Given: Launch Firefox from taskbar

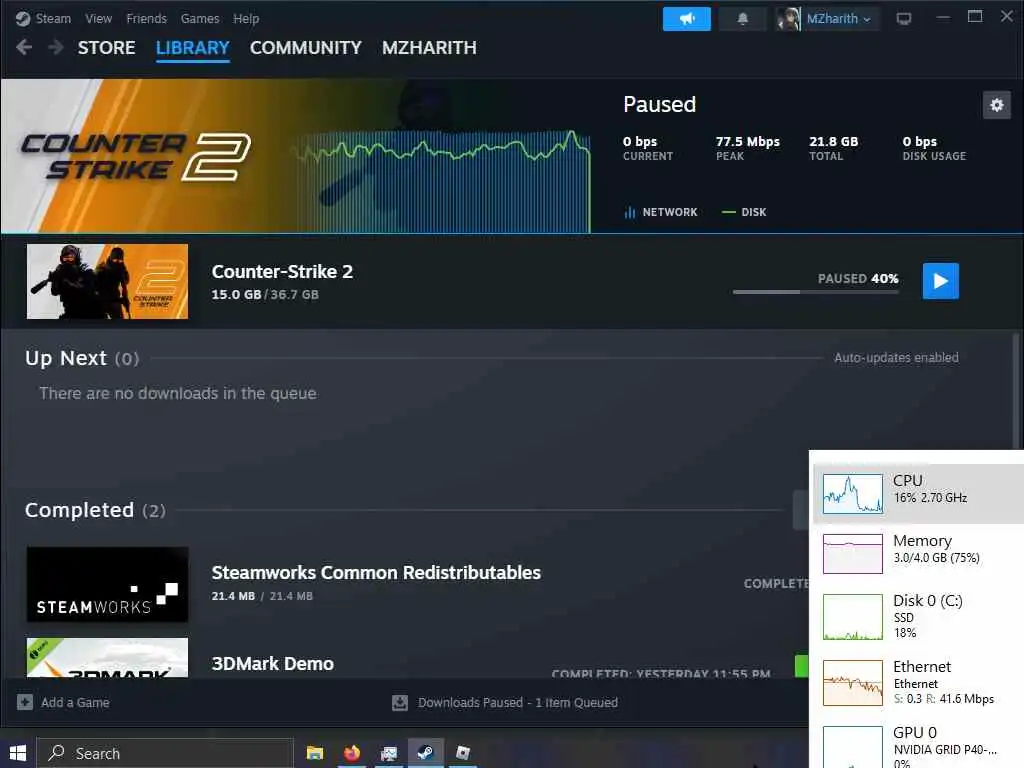Looking at the screenshot, I should coord(352,753).
